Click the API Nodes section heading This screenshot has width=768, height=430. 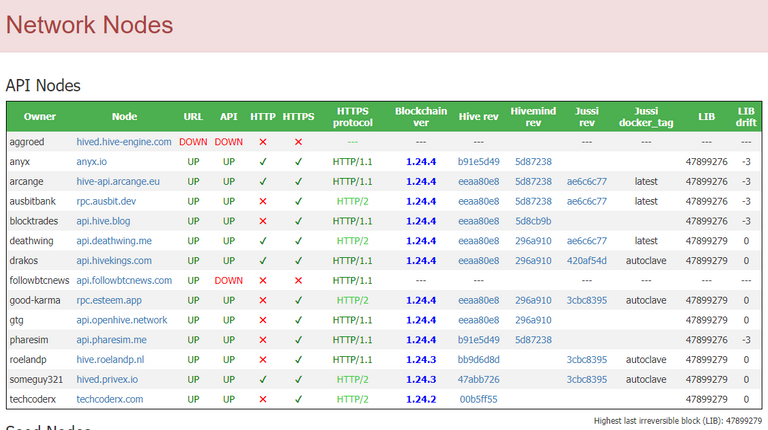point(43,85)
